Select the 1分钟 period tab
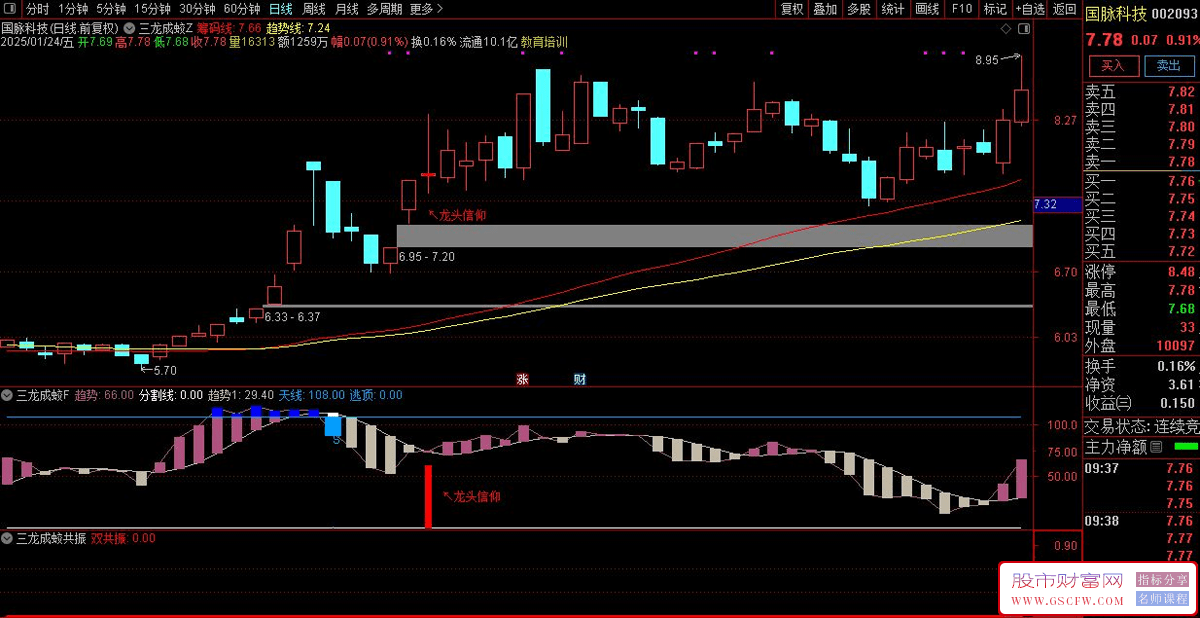 pyautogui.click(x=73, y=9)
